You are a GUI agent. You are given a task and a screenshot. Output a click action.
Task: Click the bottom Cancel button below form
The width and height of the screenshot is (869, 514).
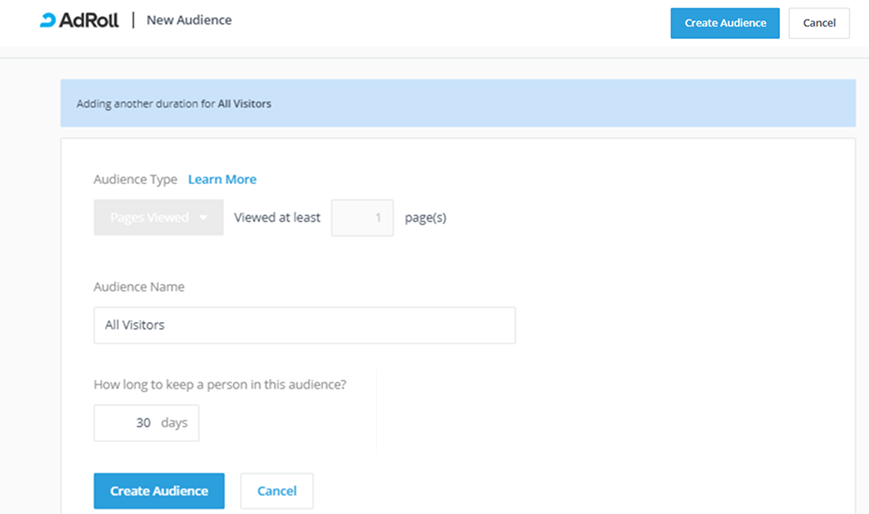point(277,491)
